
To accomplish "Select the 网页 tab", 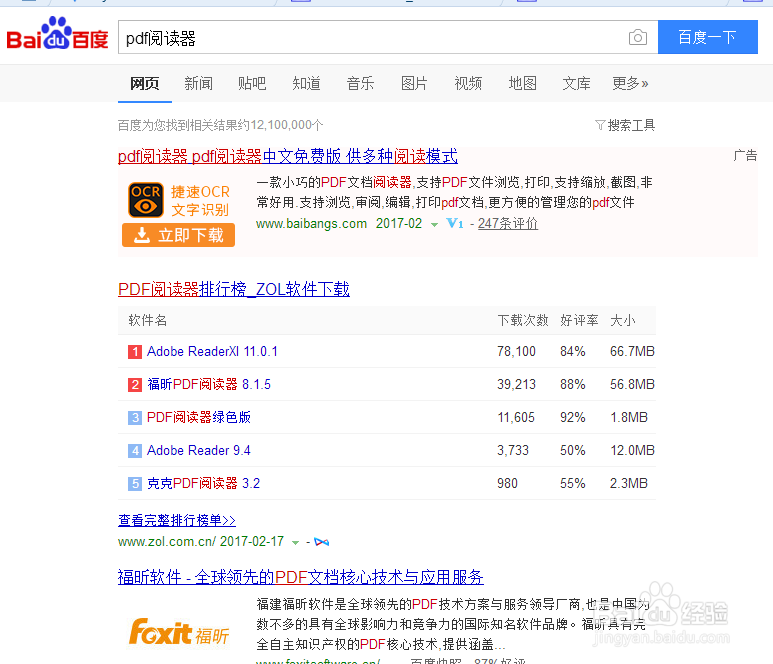I will click(x=144, y=83).
